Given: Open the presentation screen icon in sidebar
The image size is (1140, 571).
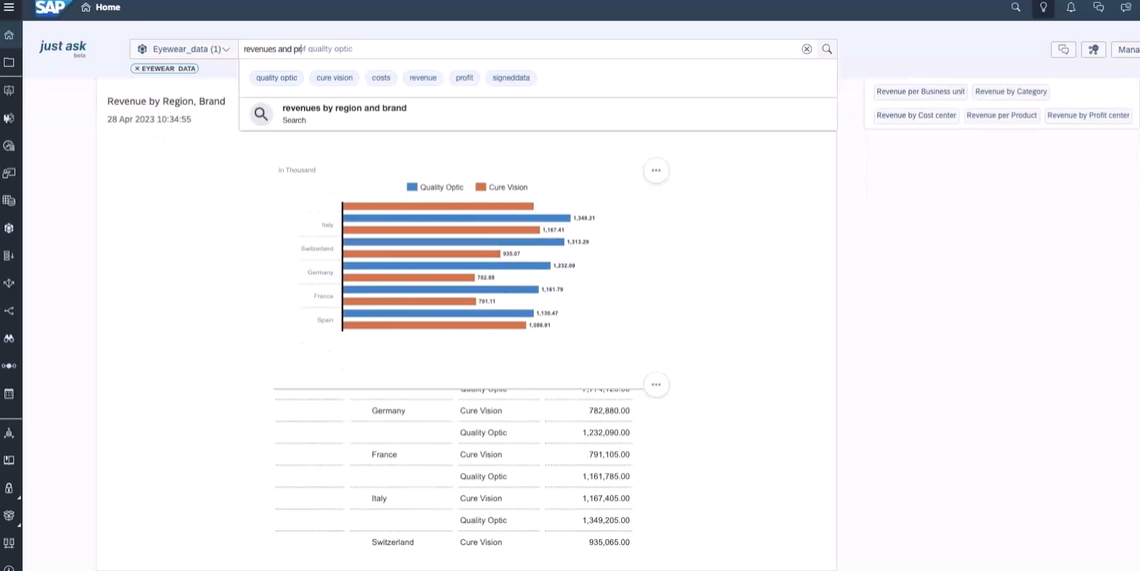Looking at the screenshot, I should coord(9,90).
